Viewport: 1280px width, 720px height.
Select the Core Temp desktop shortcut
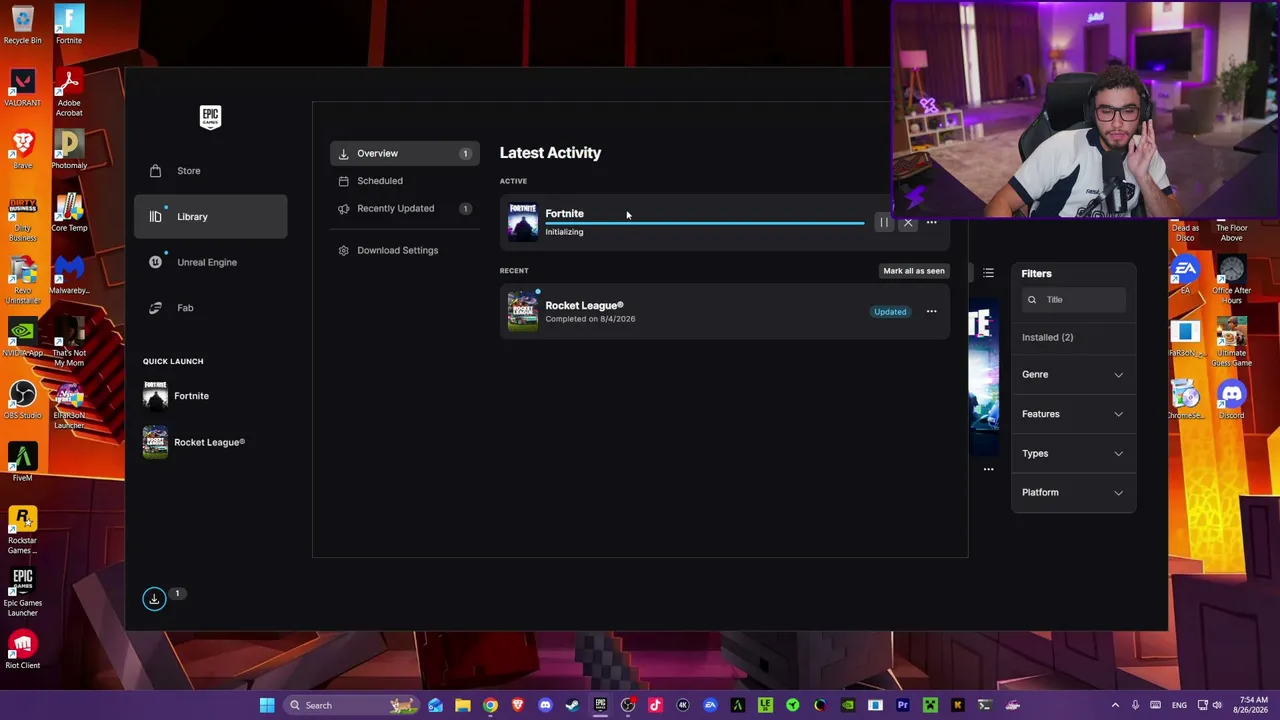point(69,214)
